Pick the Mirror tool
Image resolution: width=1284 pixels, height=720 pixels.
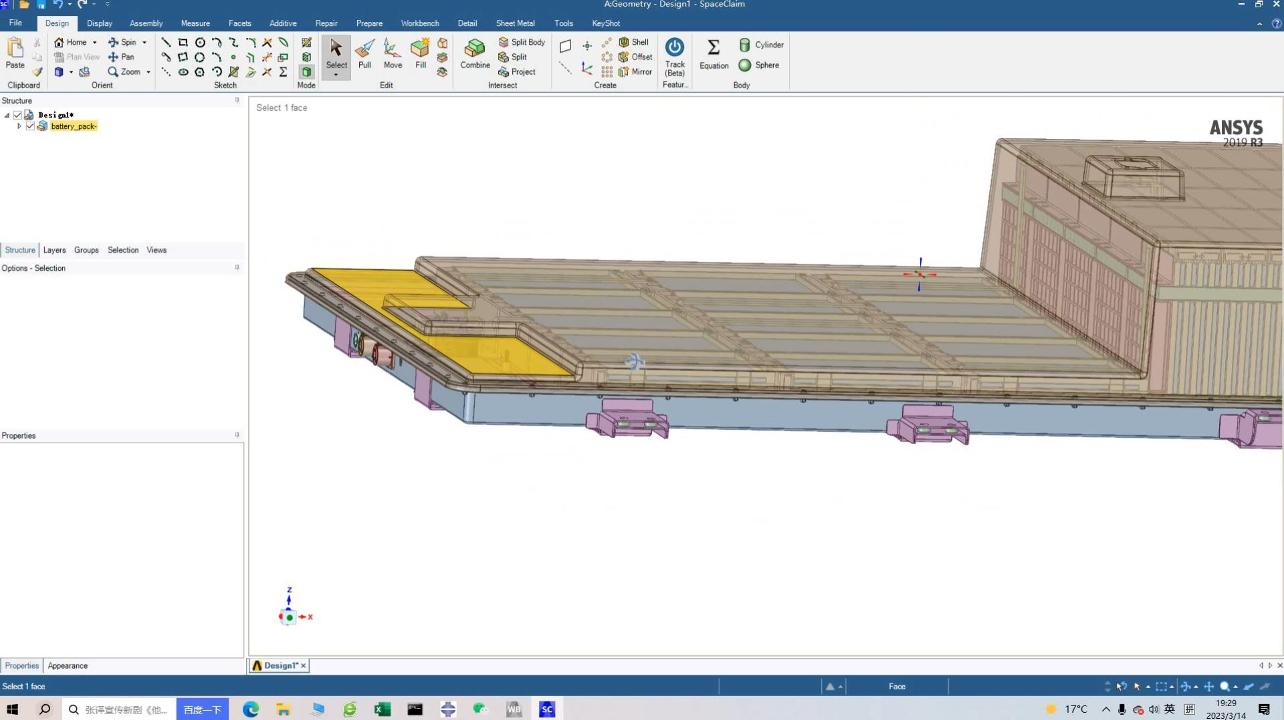point(635,72)
